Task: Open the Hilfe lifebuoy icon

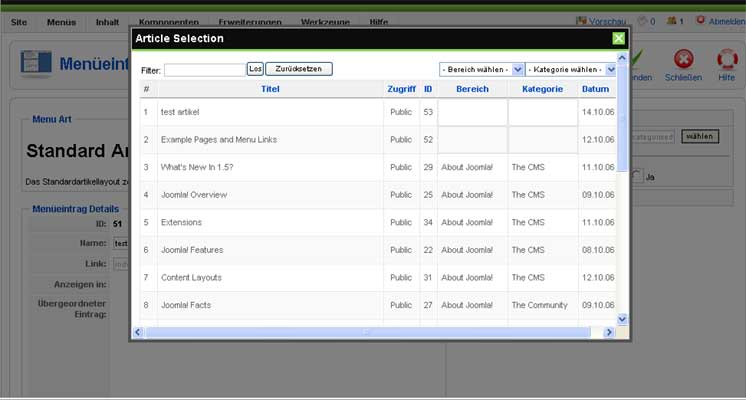Action: pyautogui.click(x=727, y=60)
